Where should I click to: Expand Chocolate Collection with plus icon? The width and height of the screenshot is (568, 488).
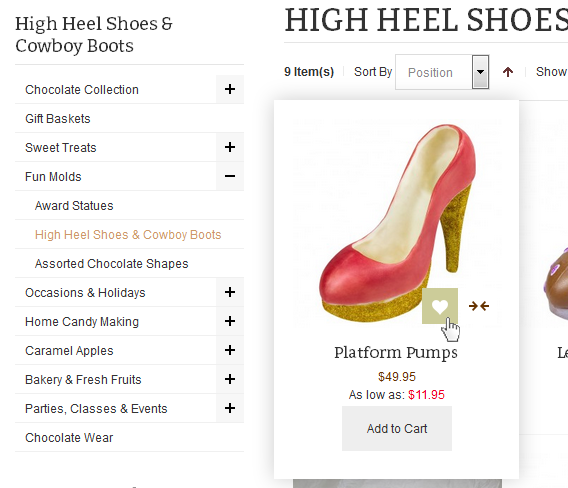[230, 89]
